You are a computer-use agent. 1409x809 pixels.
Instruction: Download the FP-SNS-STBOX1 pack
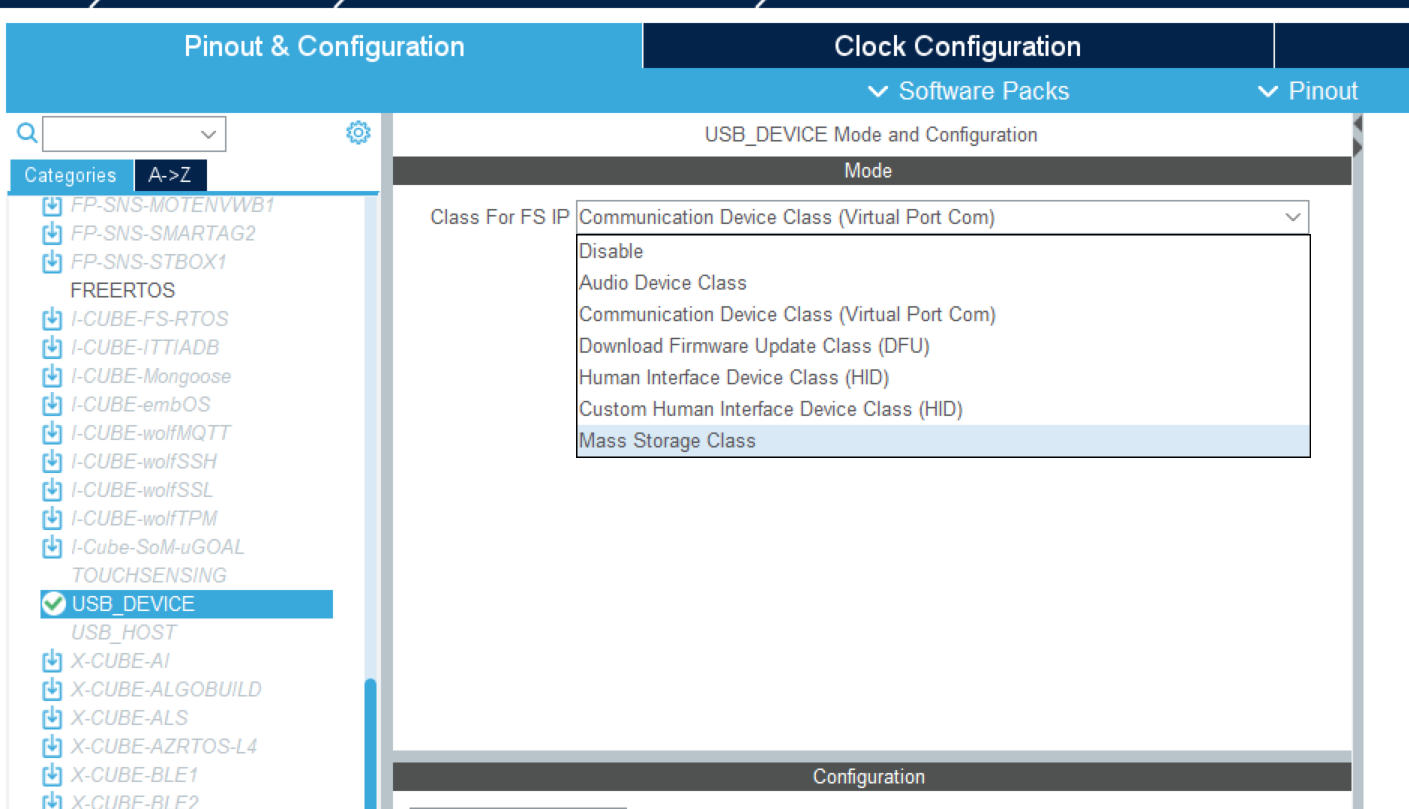click(x=51, y=261)
